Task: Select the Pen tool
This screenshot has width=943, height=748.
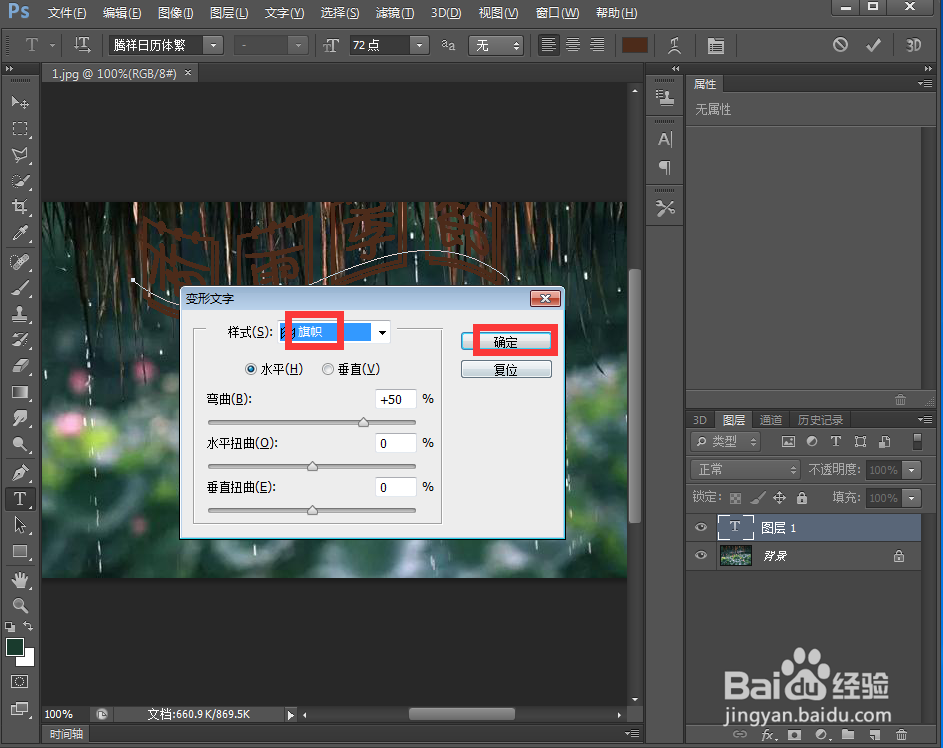Action: point(20,473)
